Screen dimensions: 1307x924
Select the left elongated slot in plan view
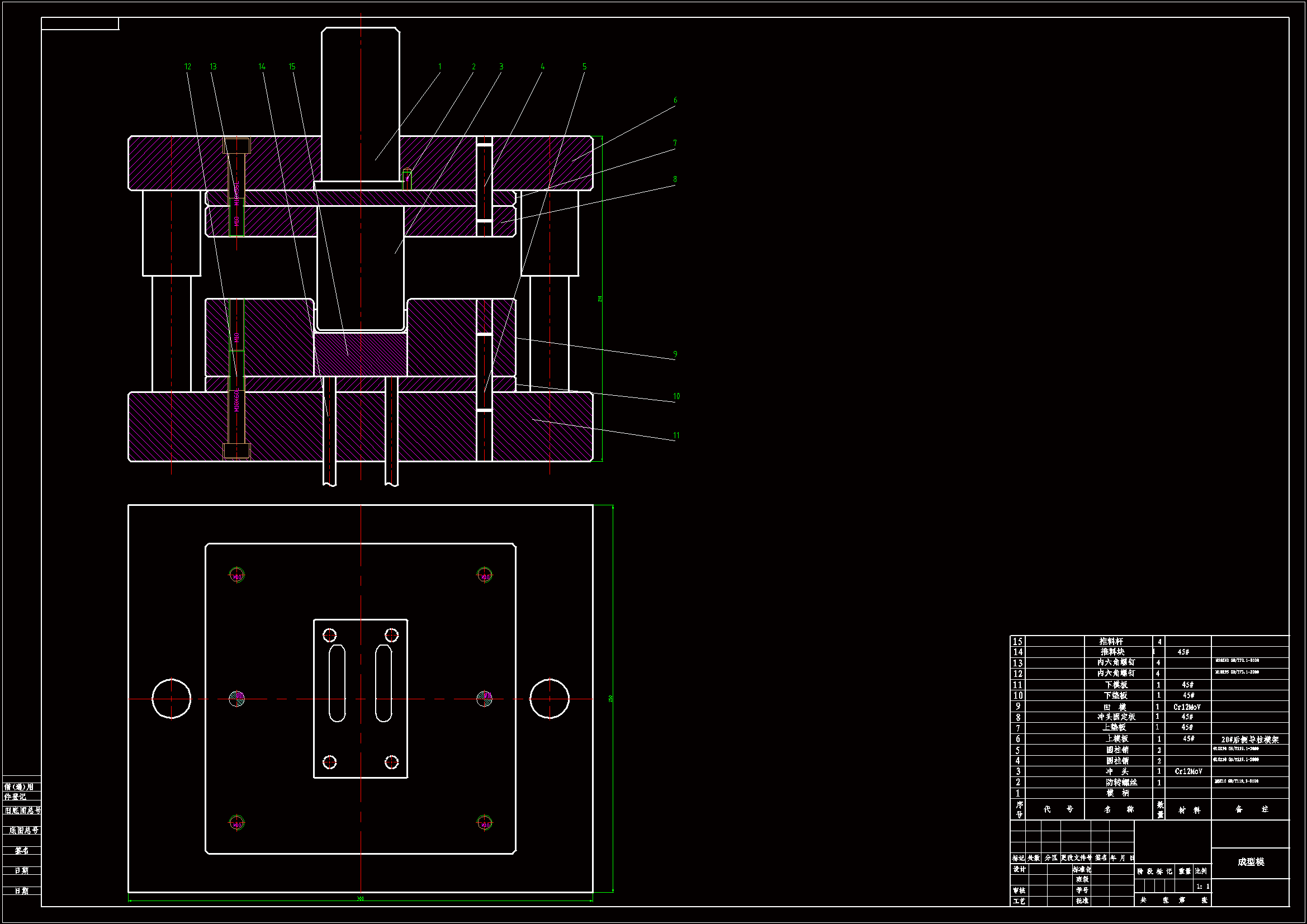337,683
